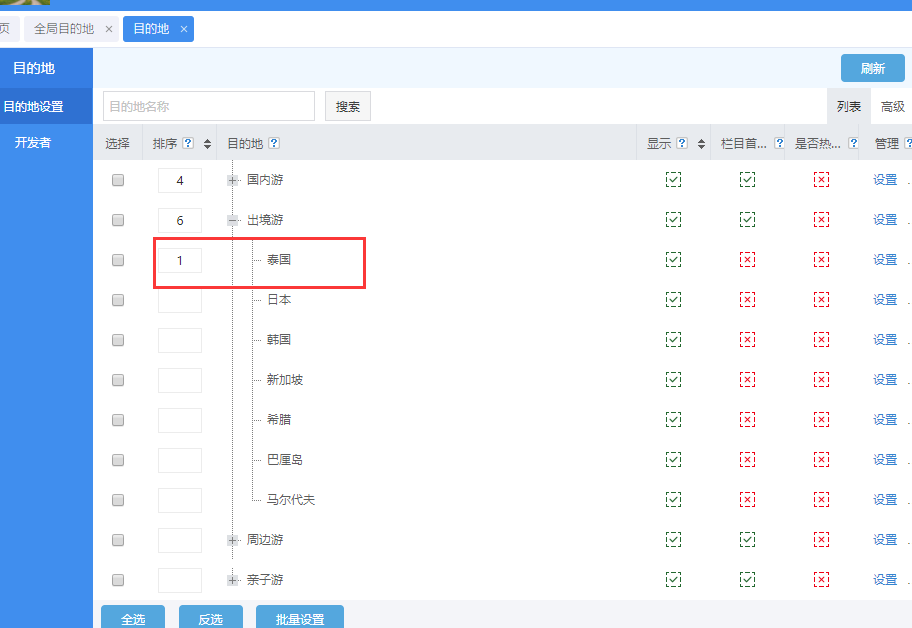Image resolution: width=912 pixels, height=628 pixels.
Task: Toggle the red 是否热门 icon for 国内游
Action: pyautogui.click(x=821, y=180)
